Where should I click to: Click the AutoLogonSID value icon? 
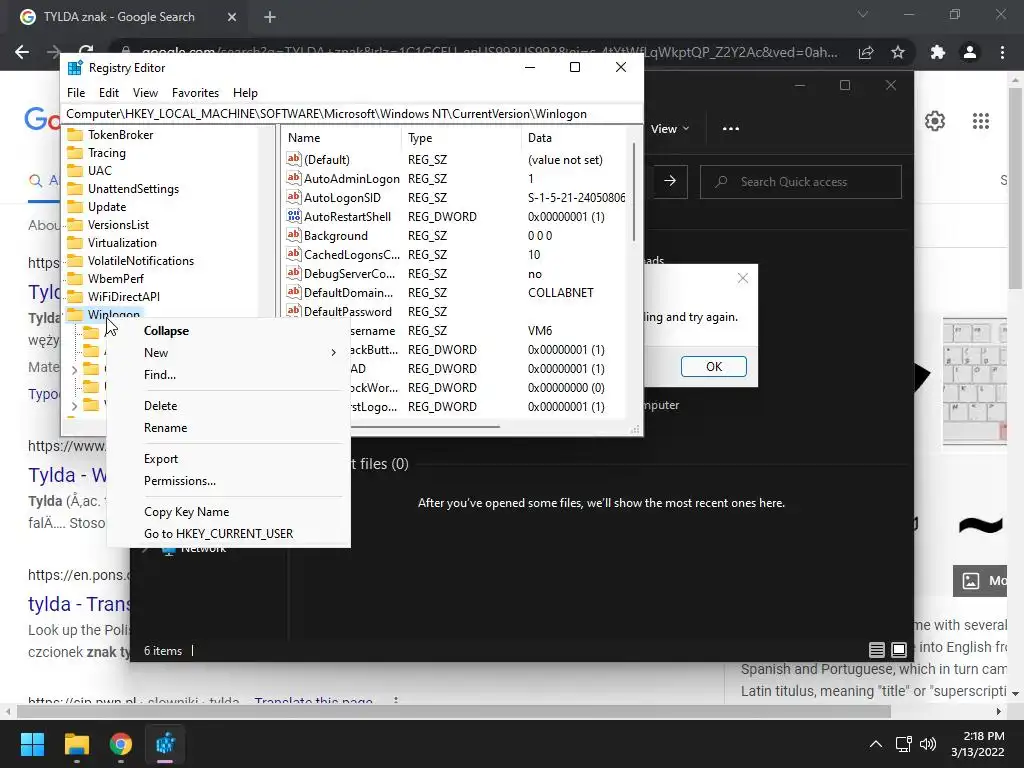pos(294,197)
